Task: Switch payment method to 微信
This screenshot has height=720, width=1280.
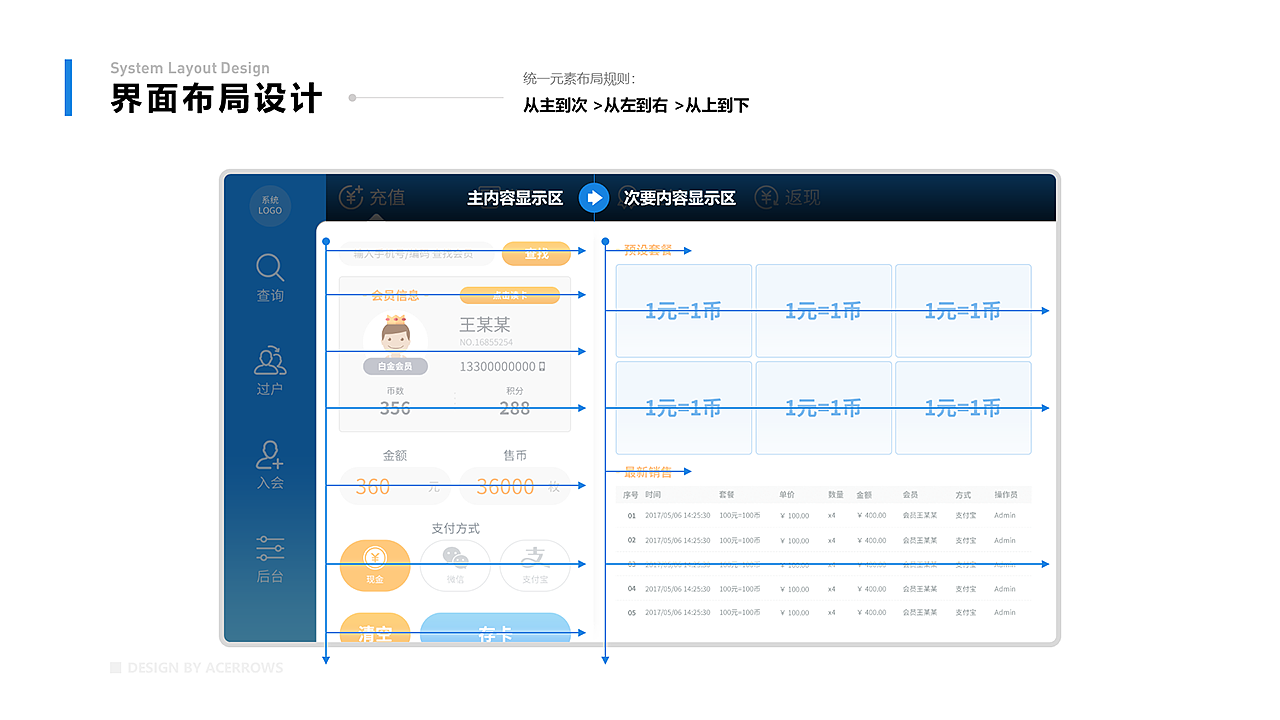Action: coord(455,565)
